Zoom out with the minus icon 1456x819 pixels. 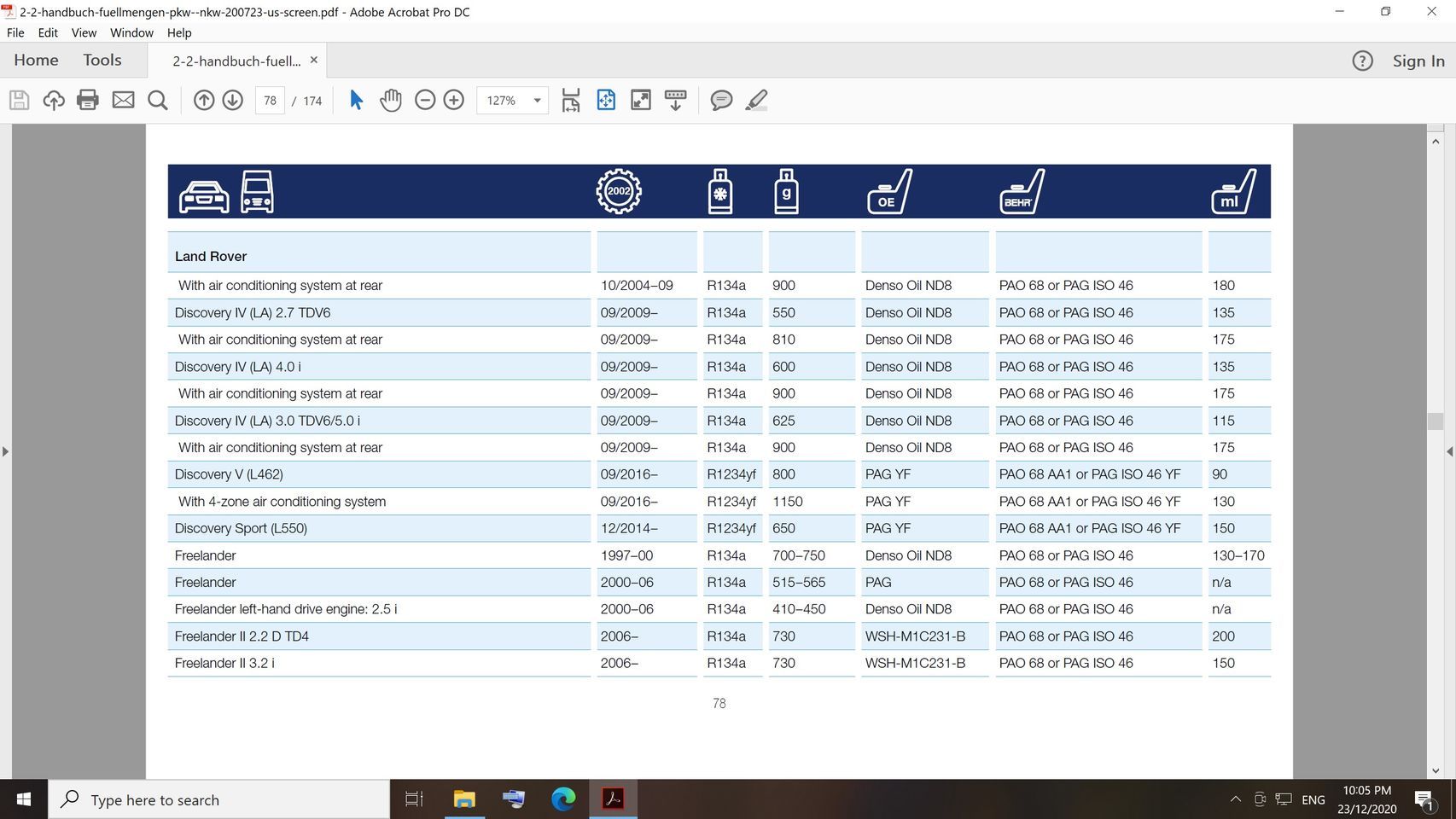pyautogui.click(x=425, y=100)
